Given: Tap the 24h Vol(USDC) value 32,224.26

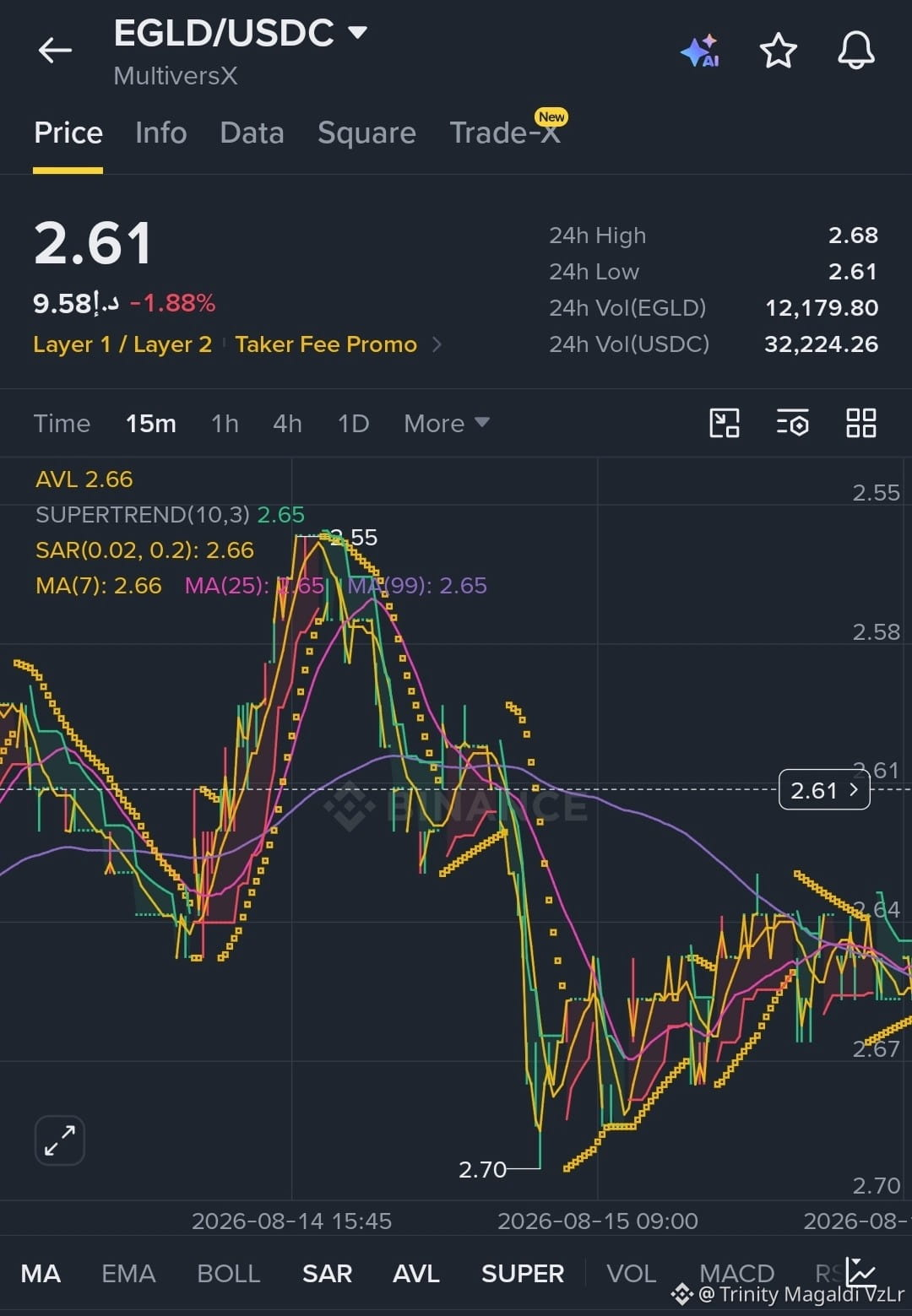Looking at the screenshot, I should click(822, 344).
